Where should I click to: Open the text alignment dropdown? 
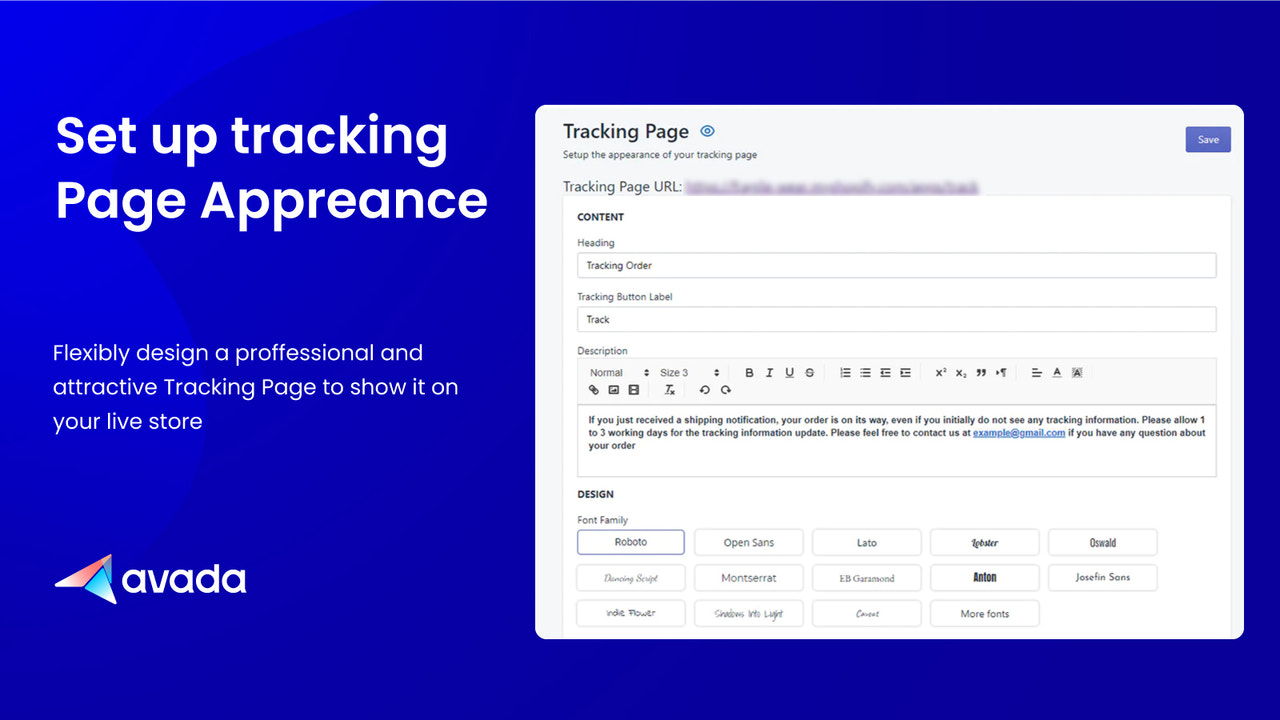1036,372
